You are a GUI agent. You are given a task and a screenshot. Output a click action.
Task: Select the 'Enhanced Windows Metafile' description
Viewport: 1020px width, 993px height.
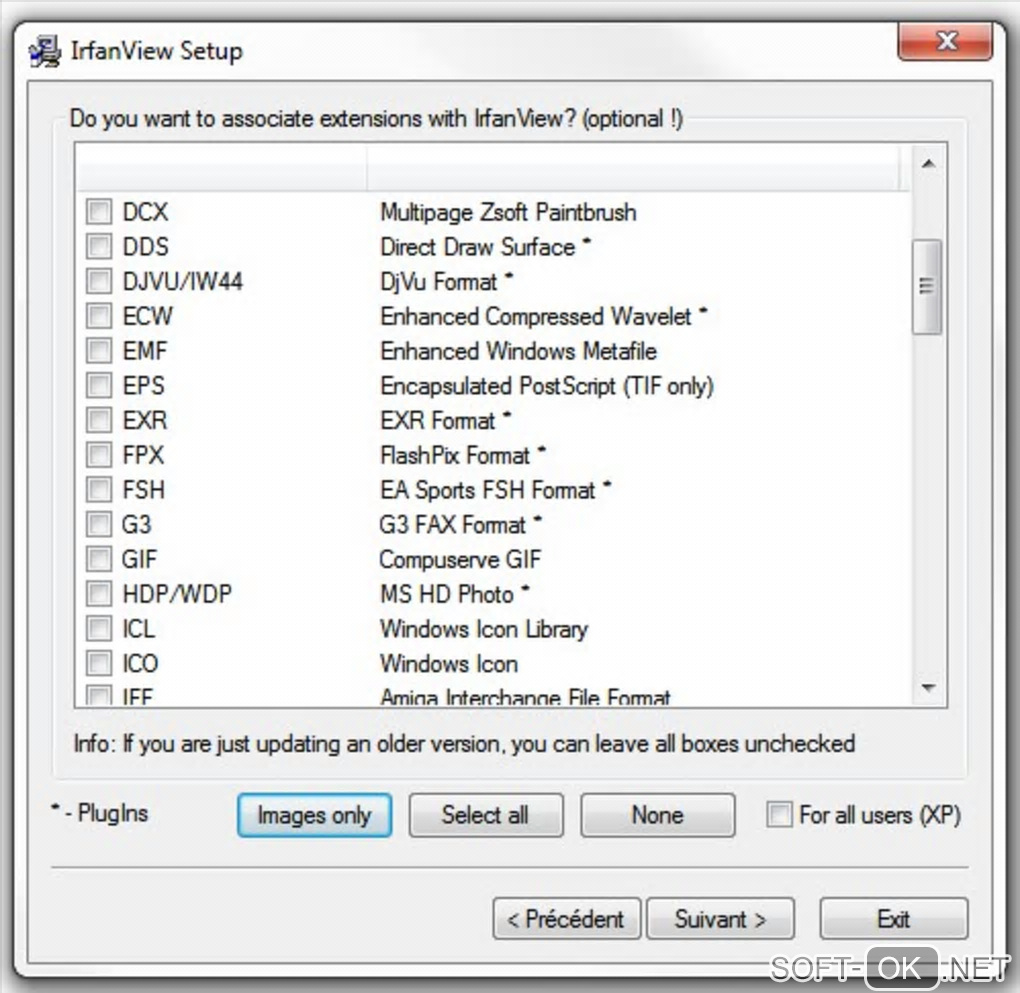pos(518,351)
